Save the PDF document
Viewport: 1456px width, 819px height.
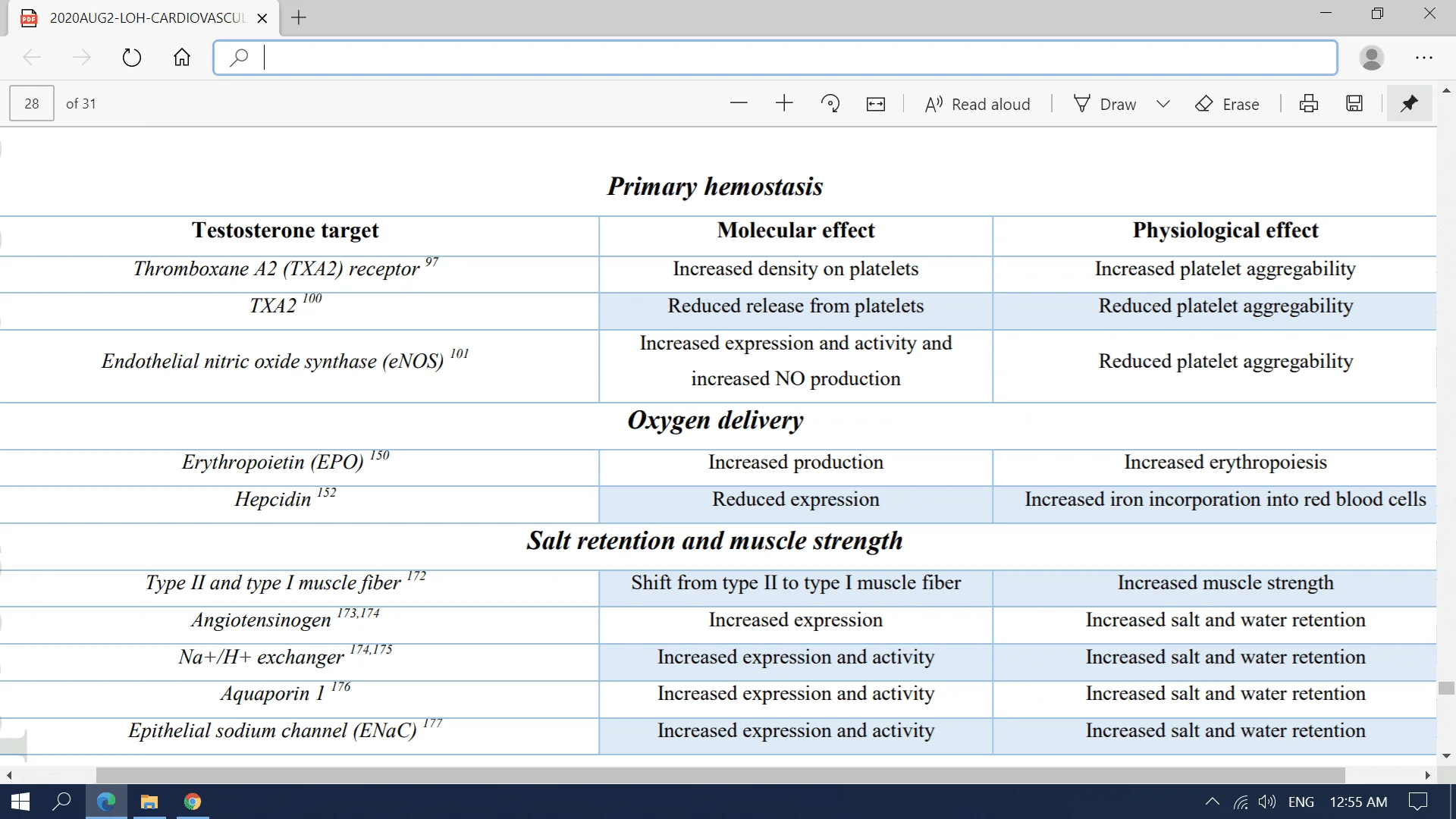click(x=1354, y=104)
